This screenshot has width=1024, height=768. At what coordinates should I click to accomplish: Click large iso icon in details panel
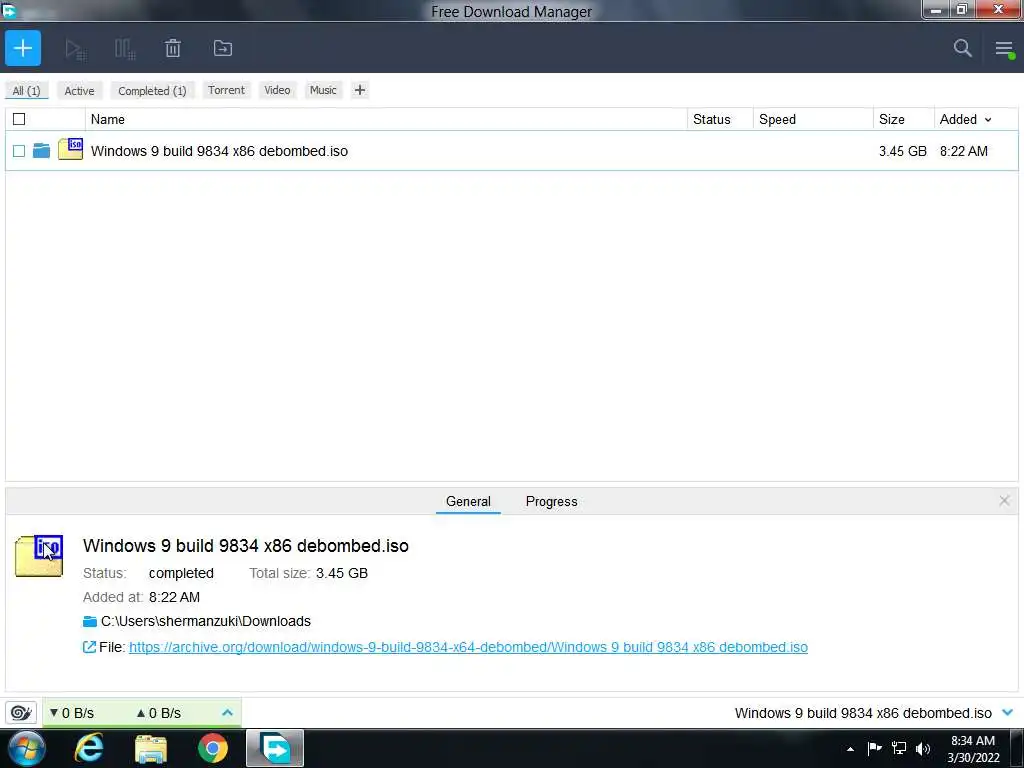39,556
